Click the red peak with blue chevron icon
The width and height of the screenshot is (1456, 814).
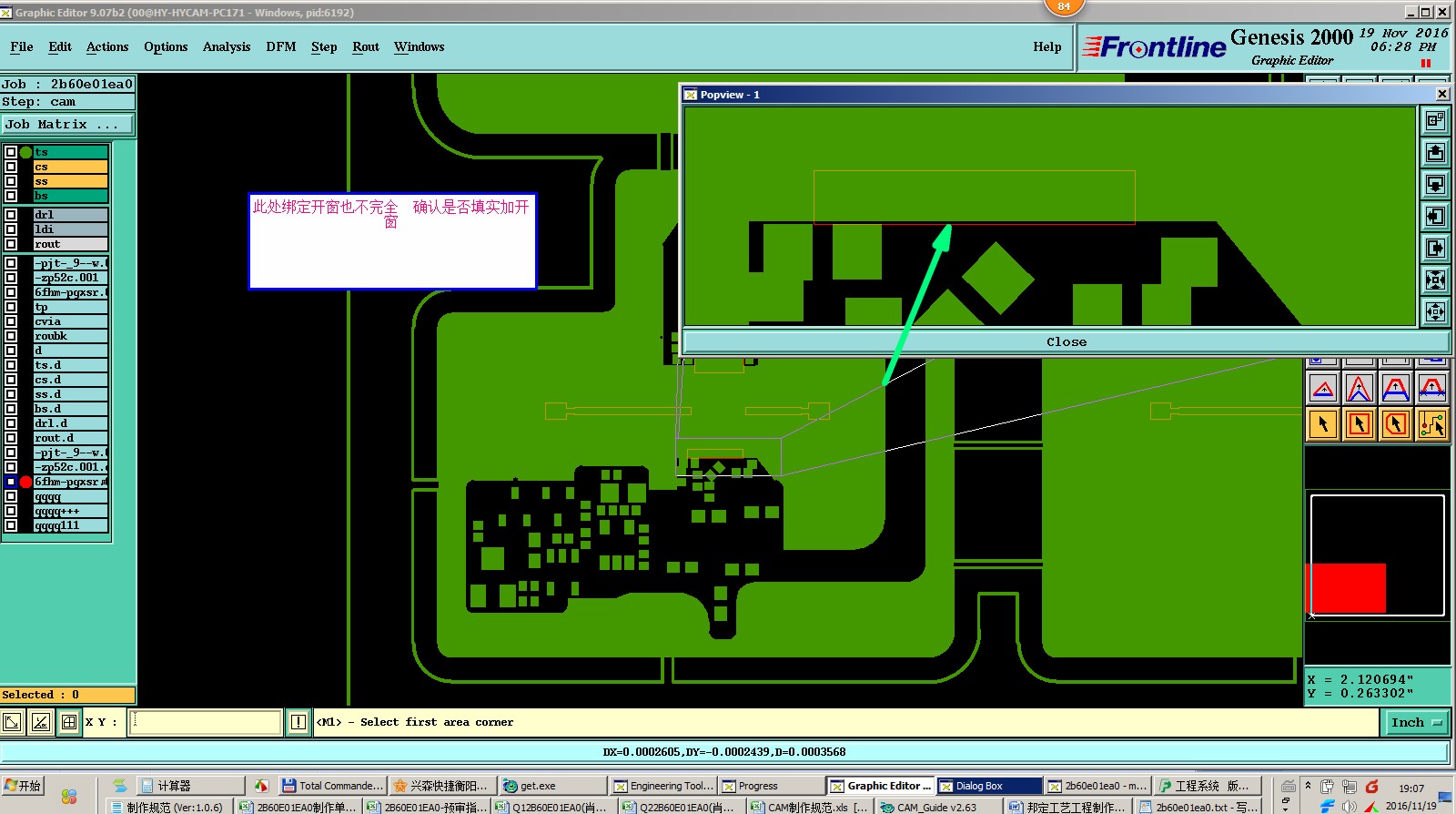[1360, 389]
